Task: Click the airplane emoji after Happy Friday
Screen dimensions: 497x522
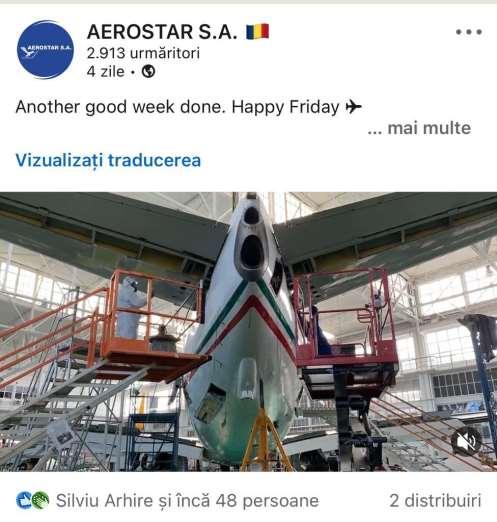Action: [x=354, y=107]
